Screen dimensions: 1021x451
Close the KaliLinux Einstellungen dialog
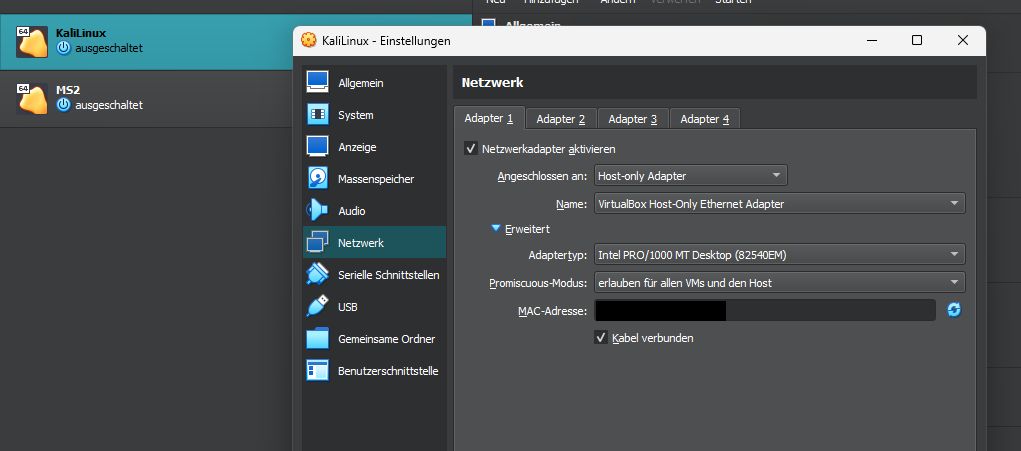[x=963, y=40]
